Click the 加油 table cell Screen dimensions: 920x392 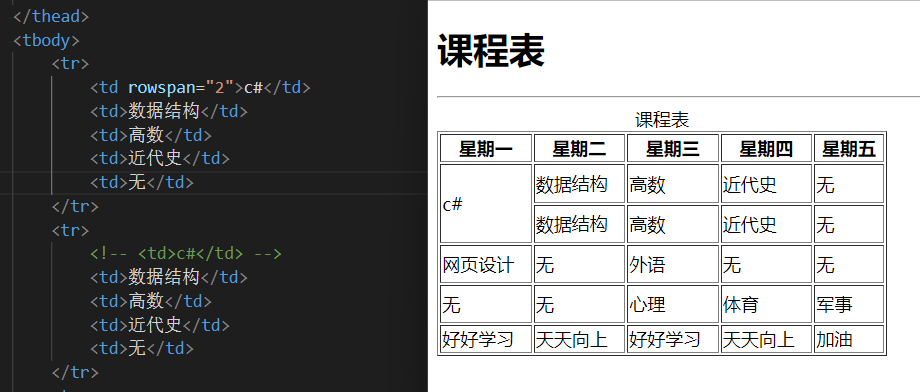click(849, 339)
